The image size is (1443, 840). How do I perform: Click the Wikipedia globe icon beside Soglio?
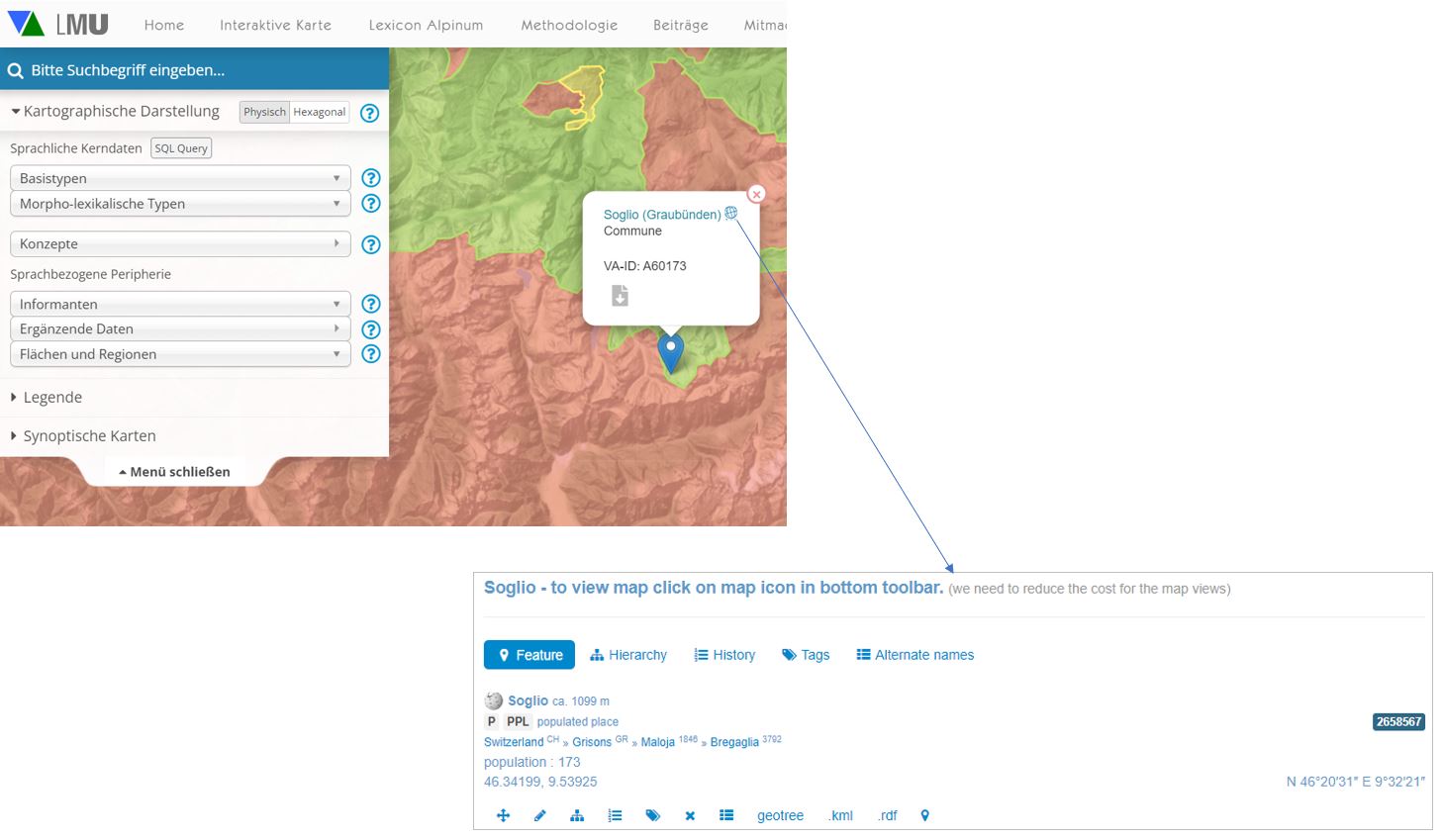[x=494, y=700]
